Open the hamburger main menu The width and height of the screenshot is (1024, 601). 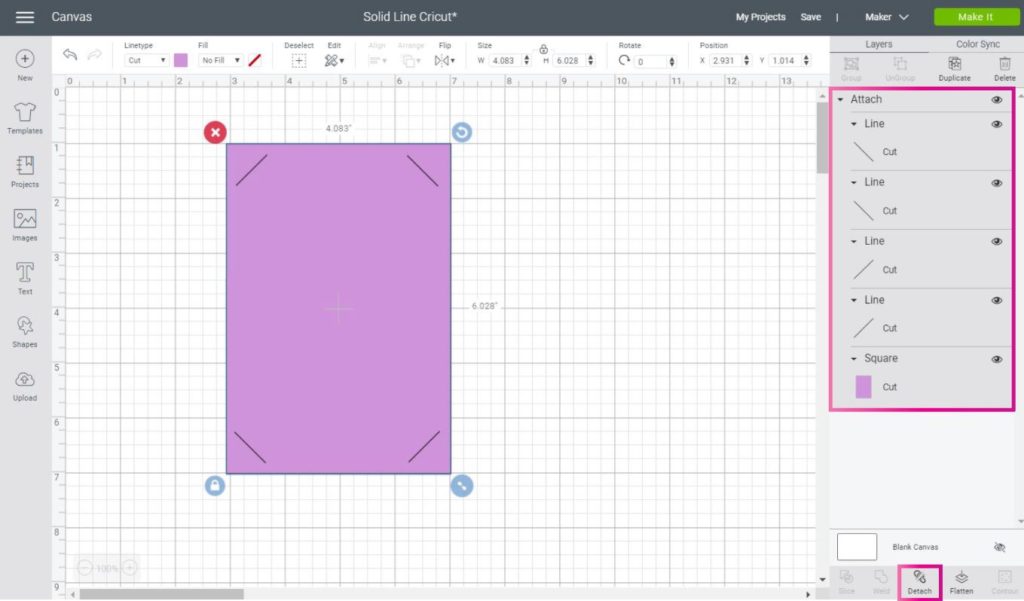coord(25,17)
